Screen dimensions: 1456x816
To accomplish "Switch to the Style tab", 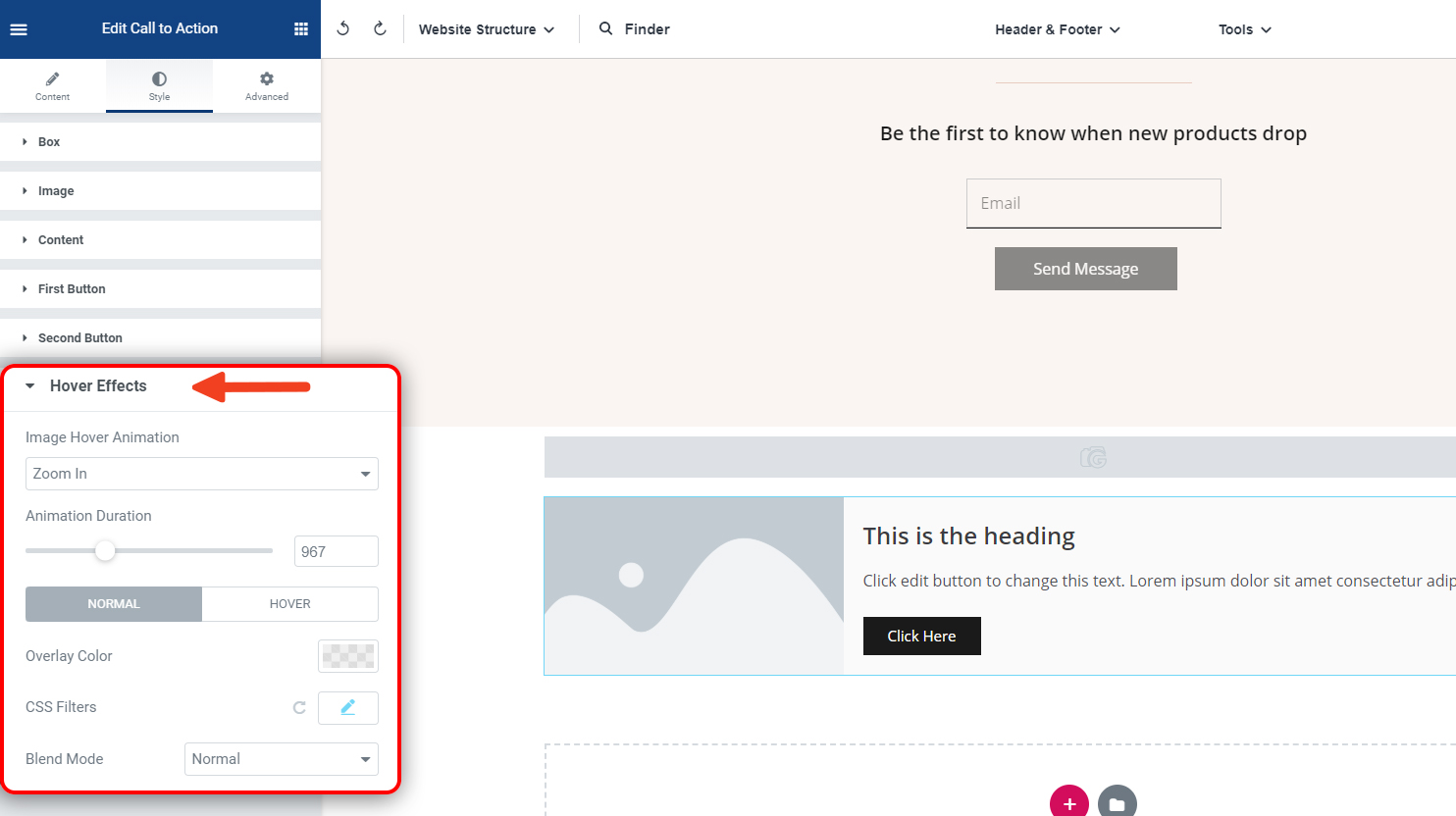I will (x=159, y=86).
